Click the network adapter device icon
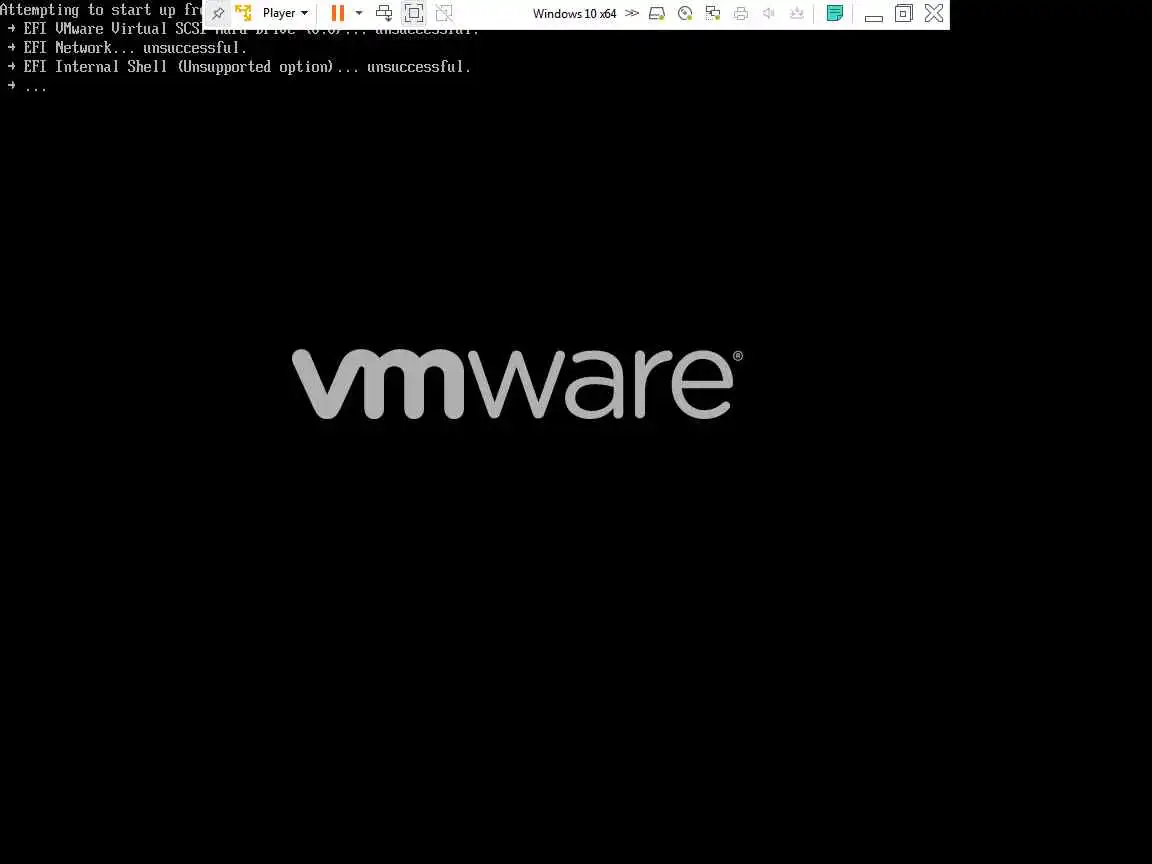This screenshot has width=1152, height=864. (x=713, y=13)
